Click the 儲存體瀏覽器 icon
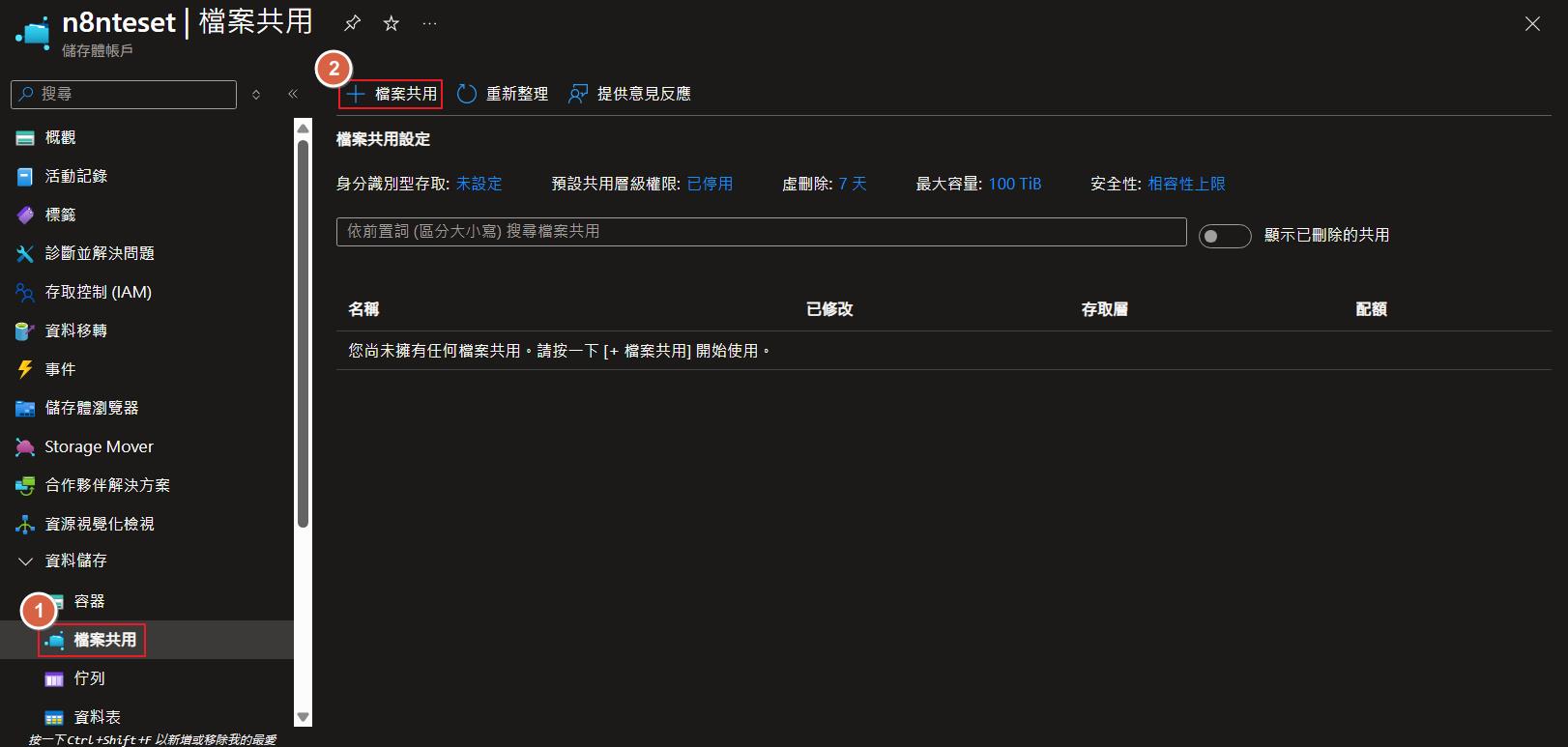 [25, 409]
